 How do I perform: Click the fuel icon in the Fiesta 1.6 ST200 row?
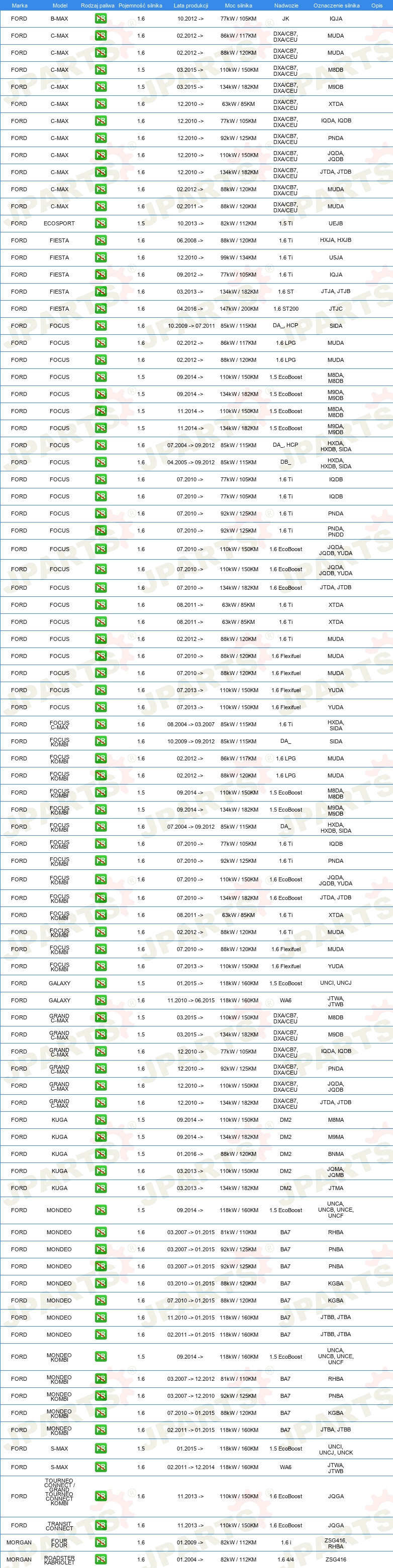[101, 309]
